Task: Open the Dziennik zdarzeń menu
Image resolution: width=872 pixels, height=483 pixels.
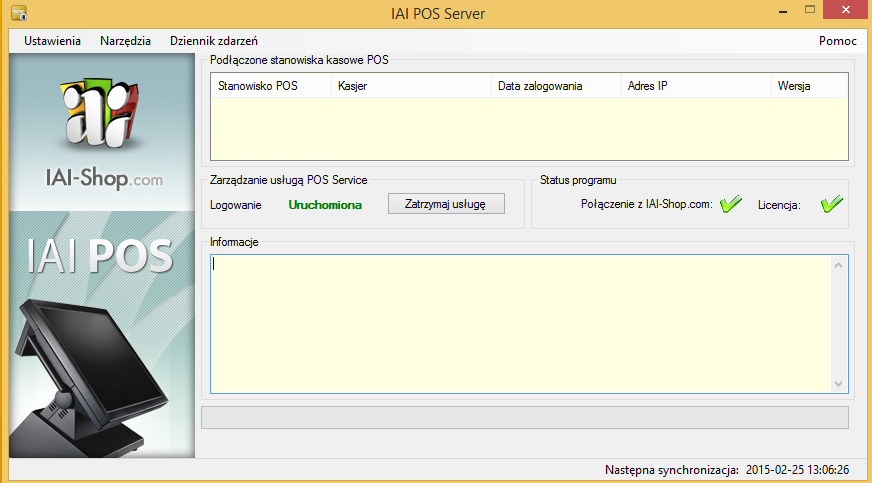Action: pyautogui.click(x=214, y=41)
